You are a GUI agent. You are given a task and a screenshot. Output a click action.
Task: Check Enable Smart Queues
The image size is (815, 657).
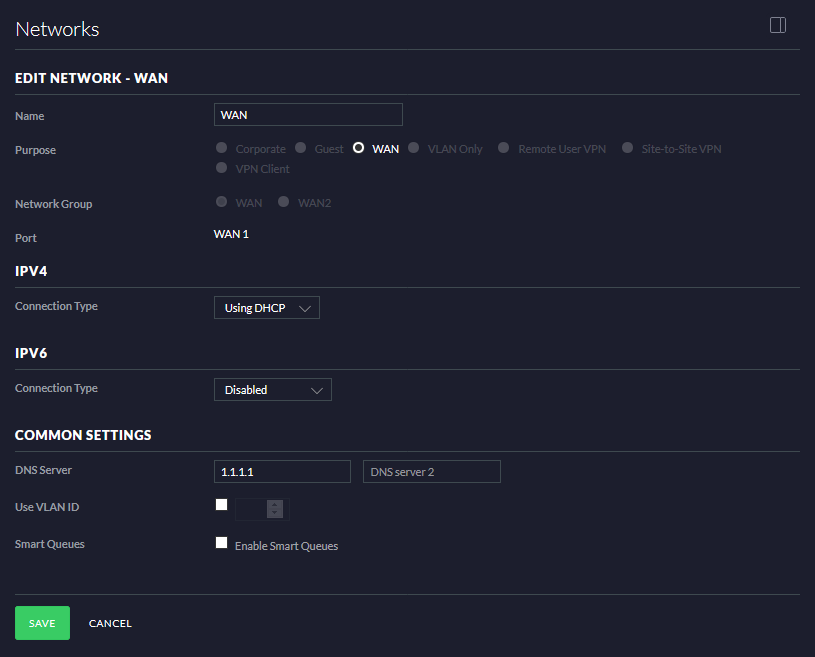(221, 542)
